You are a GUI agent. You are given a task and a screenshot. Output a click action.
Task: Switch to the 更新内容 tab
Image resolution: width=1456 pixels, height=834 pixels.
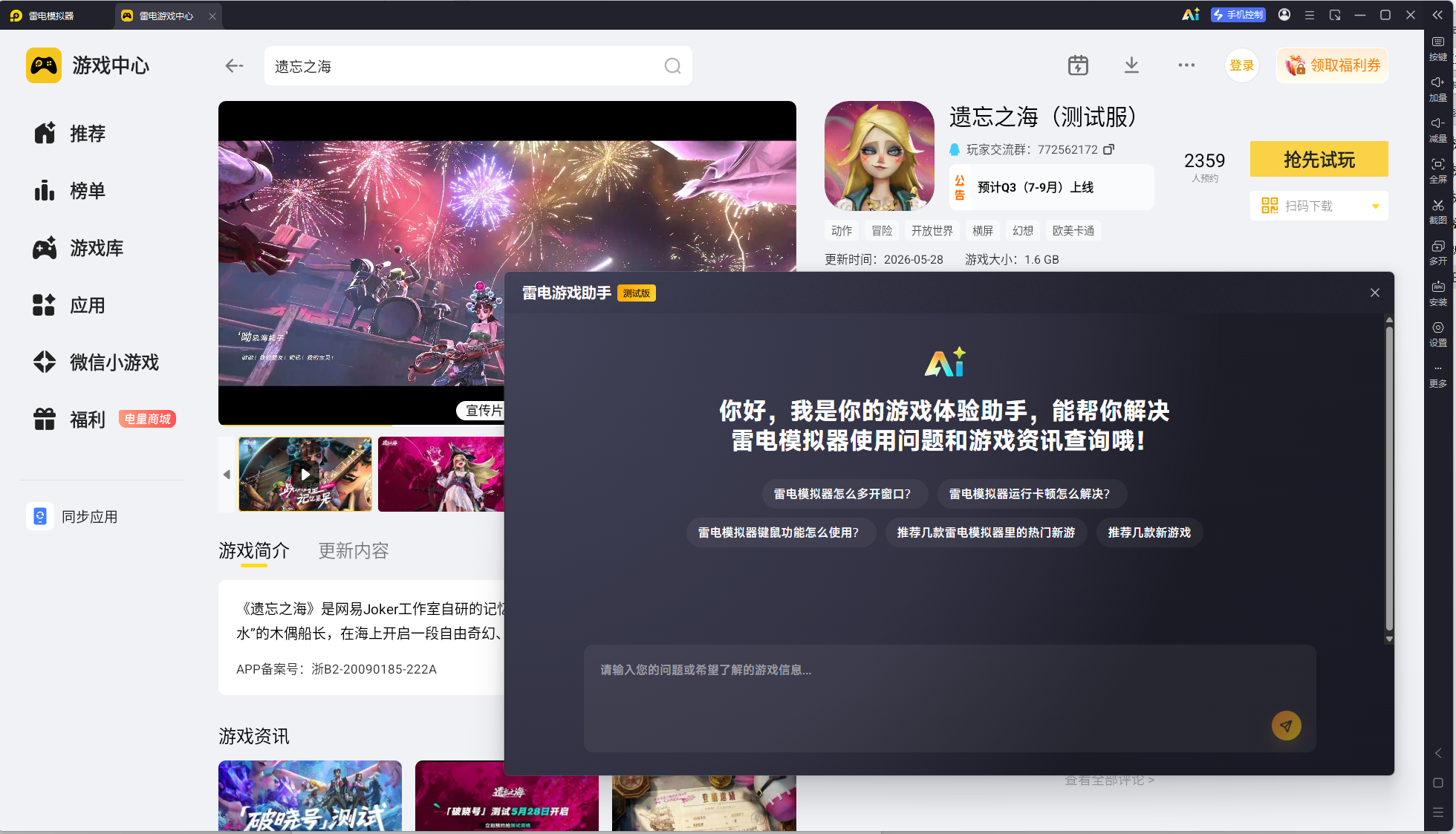(x=354, y=551)
